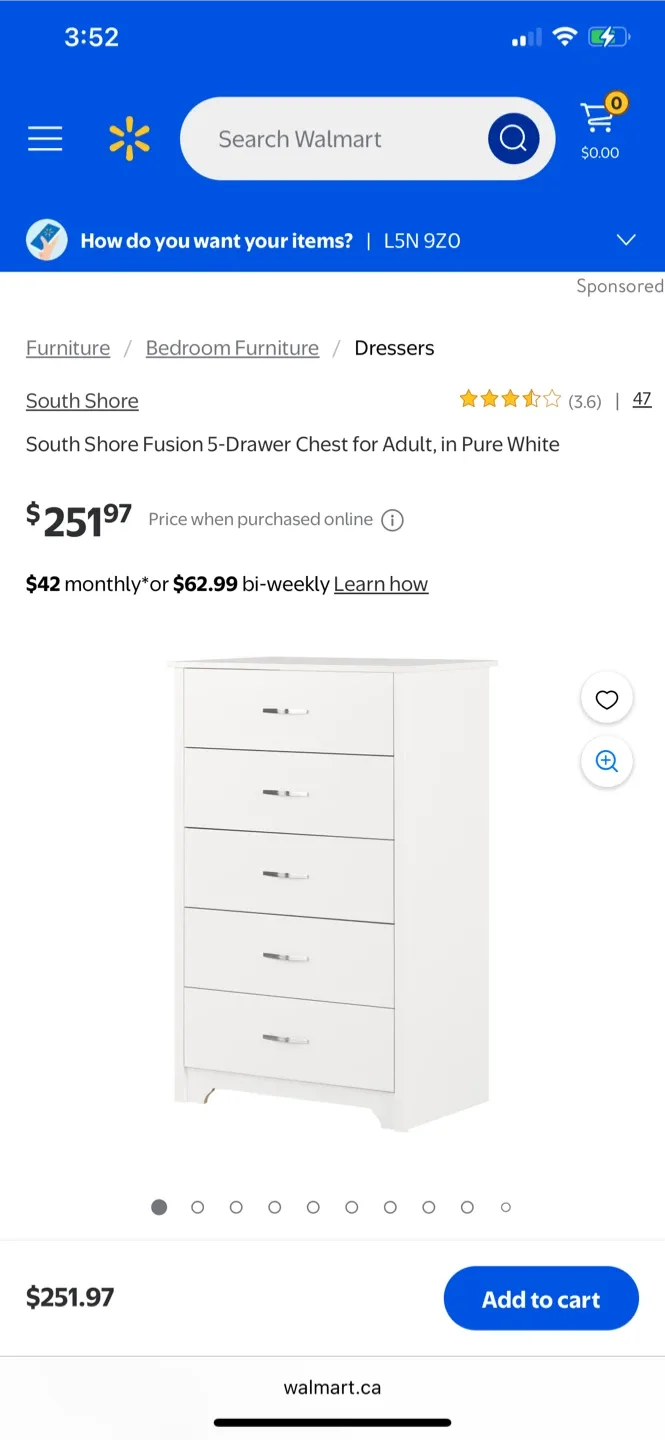Tap the Walmart spark logo
This screenshot has height=1440, width=665.
pyautogui.click(x=128, y=138)
